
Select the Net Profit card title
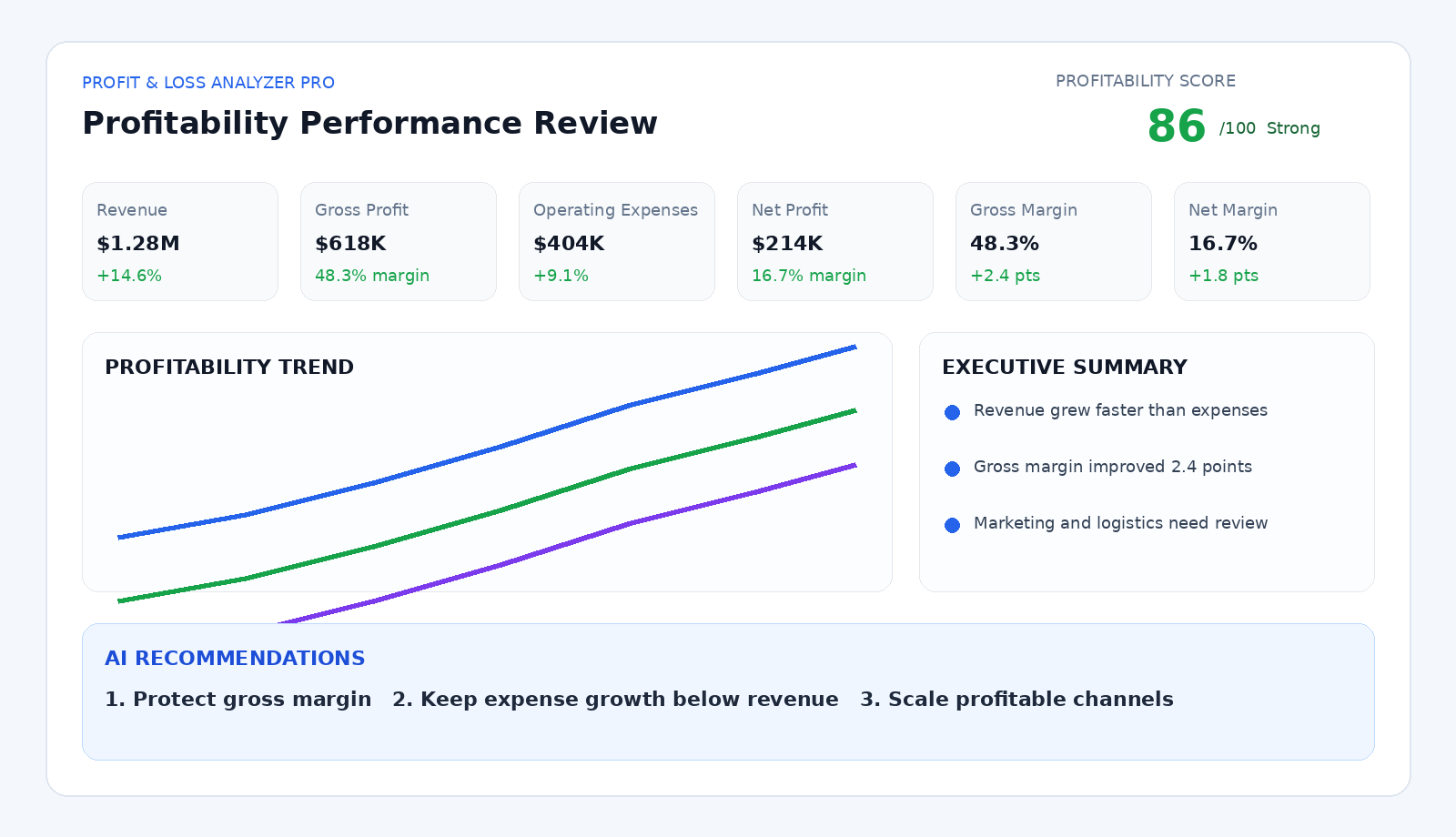(790, 210)
